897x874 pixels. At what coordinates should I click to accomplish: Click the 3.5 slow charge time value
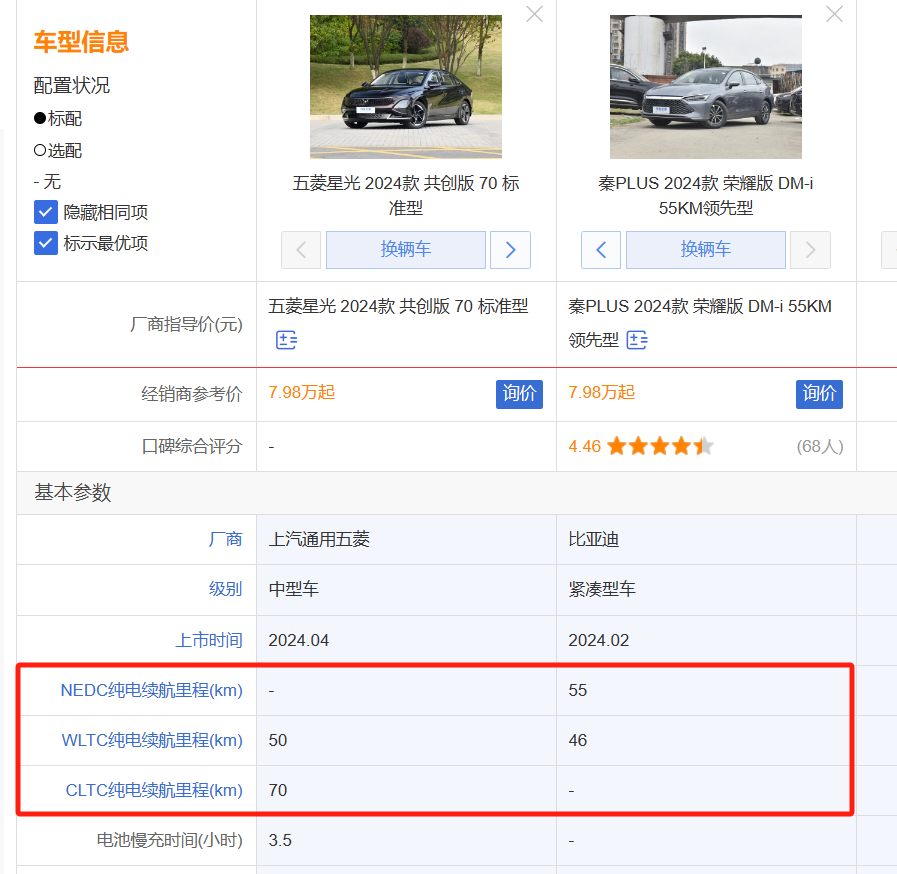tap(280, 840)
